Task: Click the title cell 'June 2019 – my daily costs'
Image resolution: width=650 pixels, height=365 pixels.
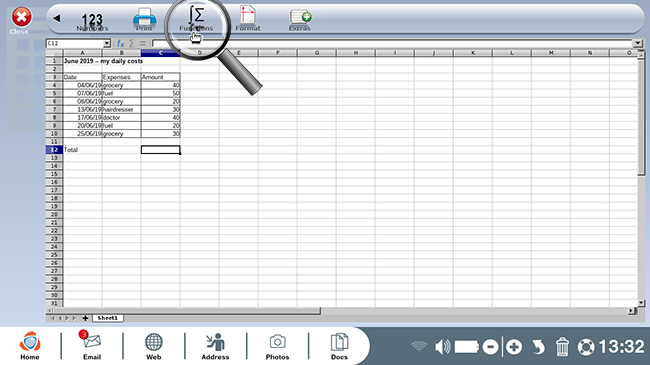Action: (x=103, y=61)
